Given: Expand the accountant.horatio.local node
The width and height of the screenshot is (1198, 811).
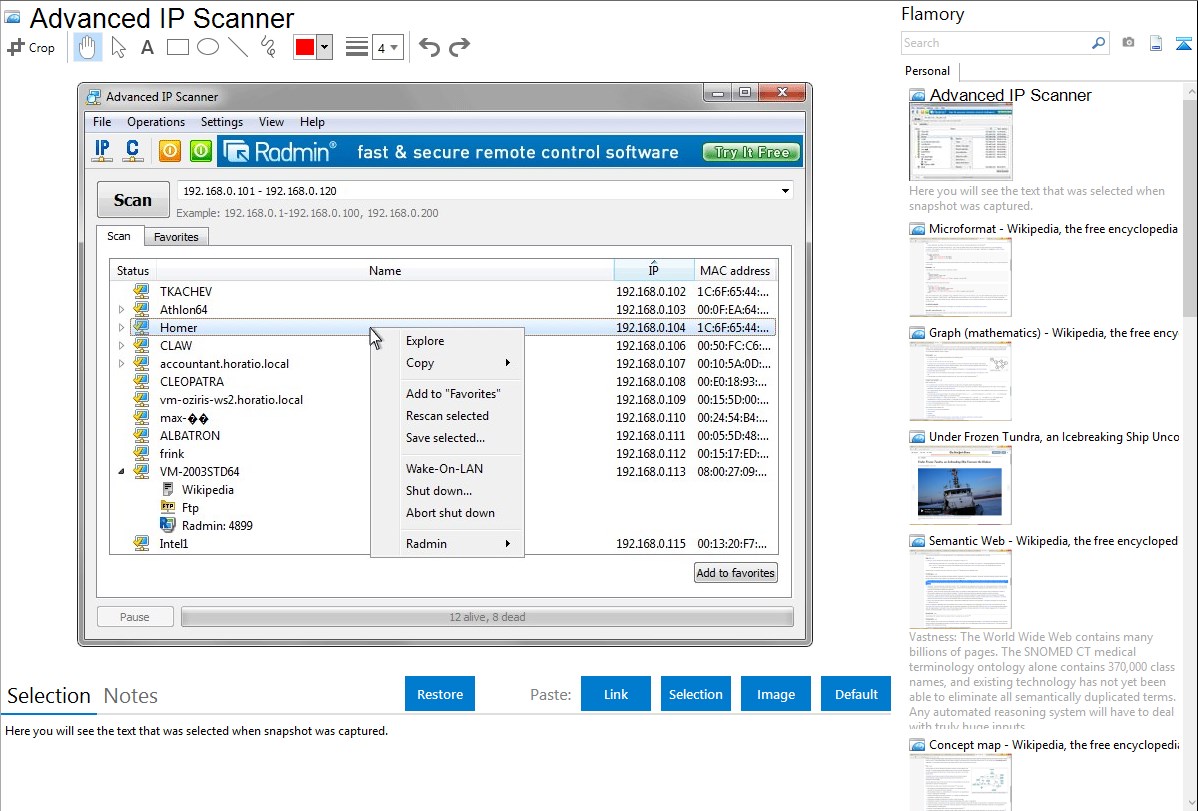Looking at the screenshot, I should pyautogui.click(x=121, y=364).
